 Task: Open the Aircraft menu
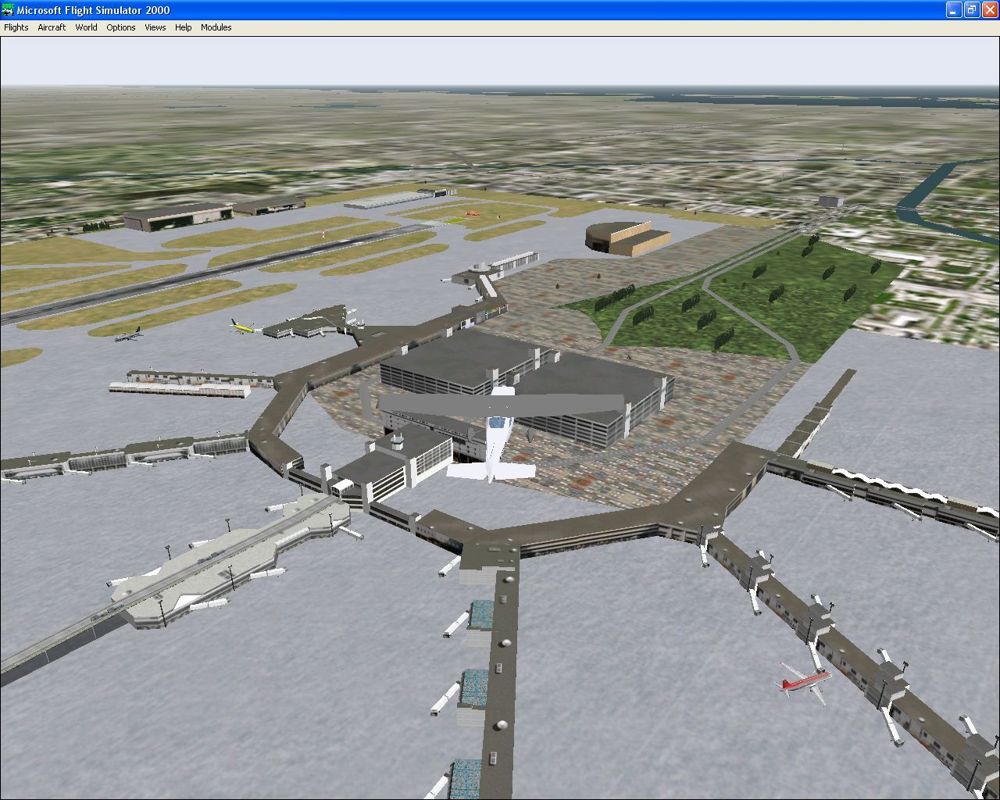[x=51, y=27]
